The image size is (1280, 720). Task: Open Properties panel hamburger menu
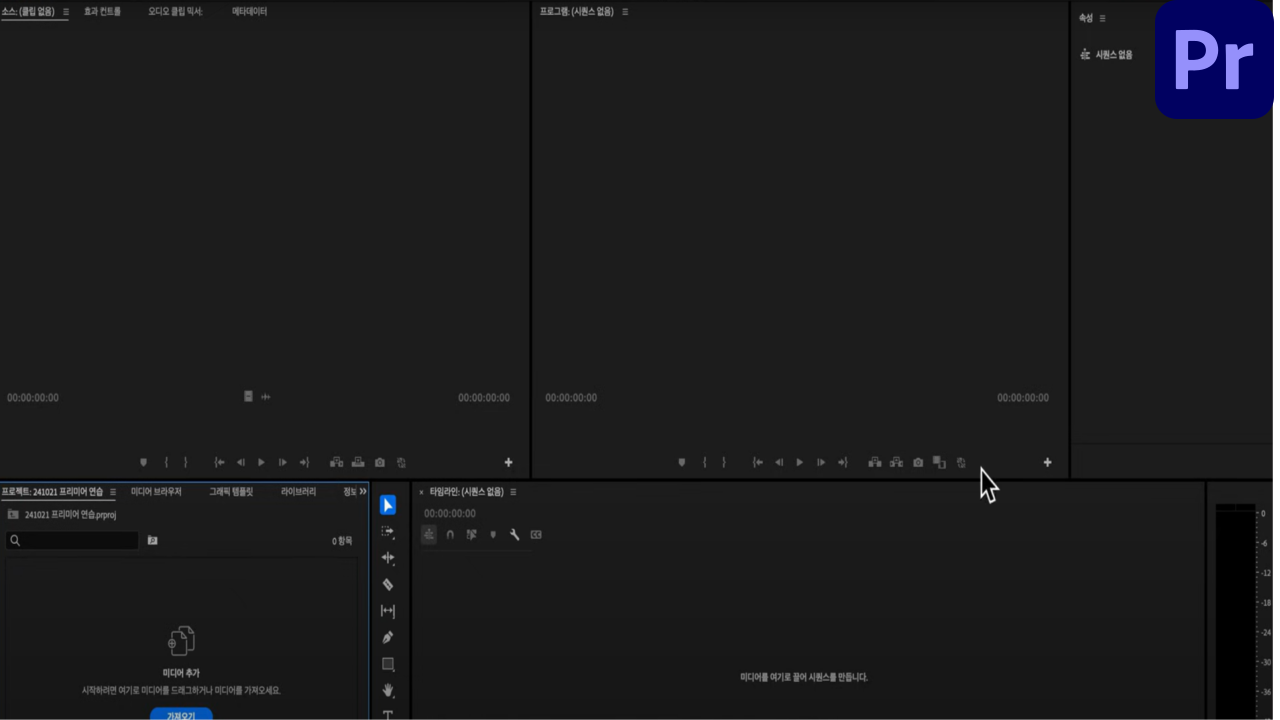coord(1103,18)
